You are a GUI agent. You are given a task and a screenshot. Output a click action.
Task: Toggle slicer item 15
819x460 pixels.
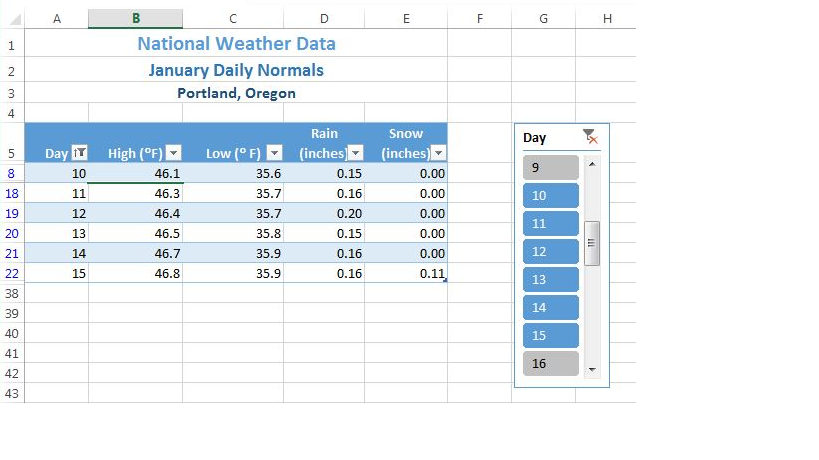pos(551,335)
